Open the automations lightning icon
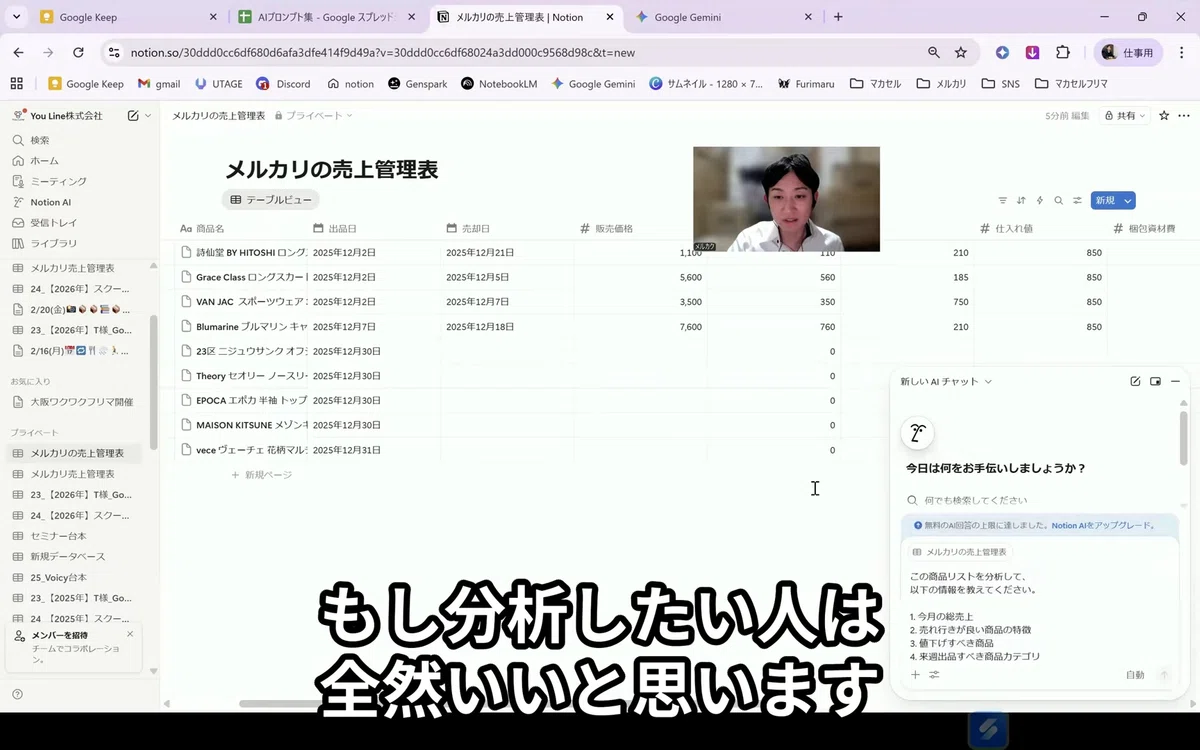Screen dimensions: 1200x750 pos(1040,200)
